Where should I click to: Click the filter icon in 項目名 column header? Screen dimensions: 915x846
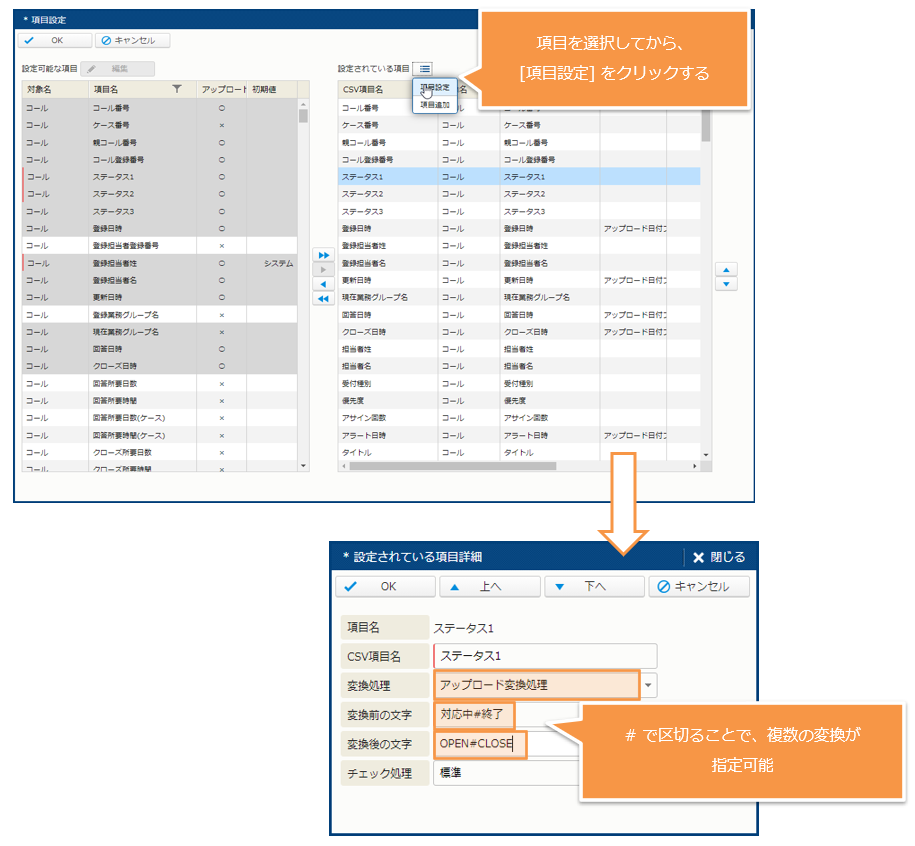point(177,89)
